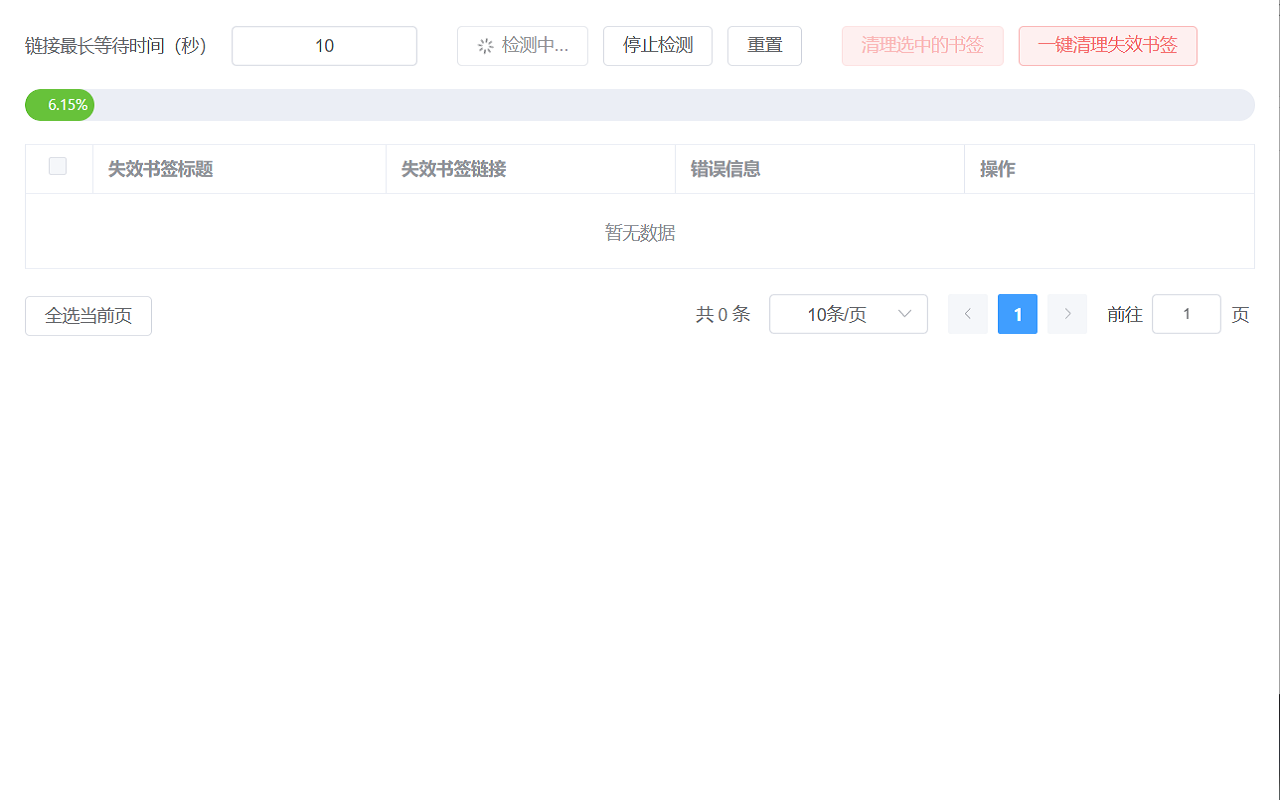Click the 共 0 条 total count text
1280x800 pixels.
click(x=723, y=314)
